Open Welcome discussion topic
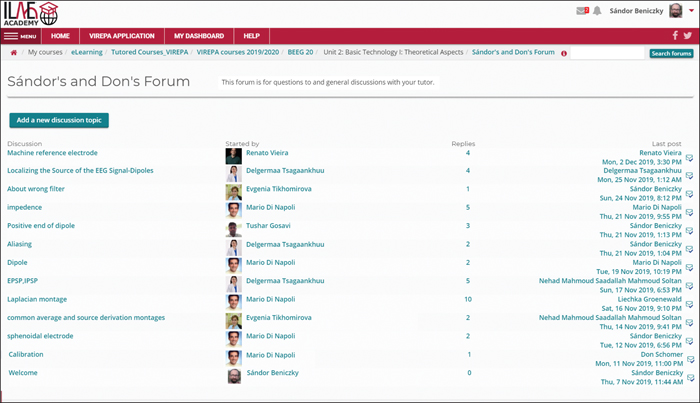Viewport: 700px width, 403px height. coord(23,373)
